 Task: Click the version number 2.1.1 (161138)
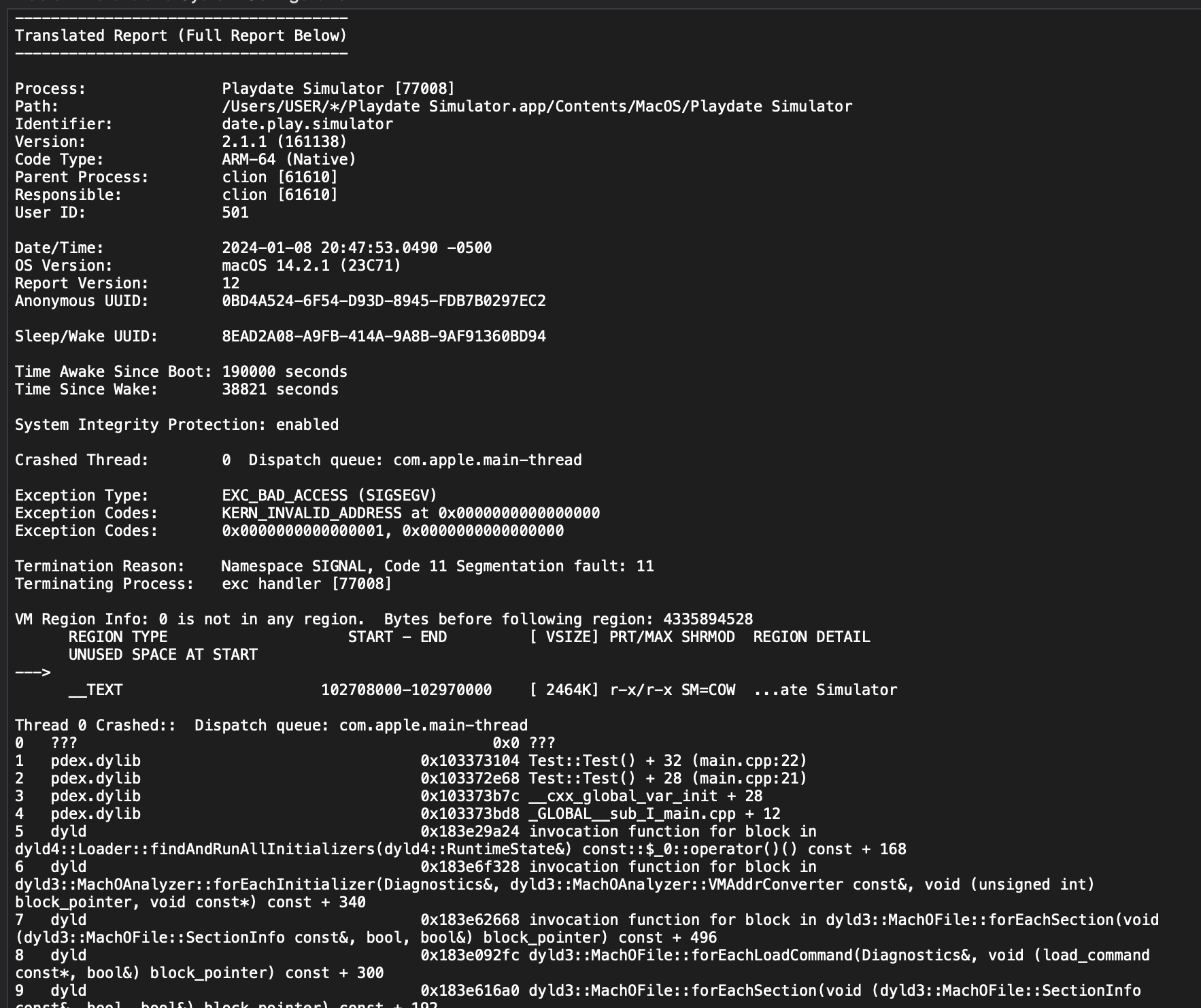pos(284,141)
